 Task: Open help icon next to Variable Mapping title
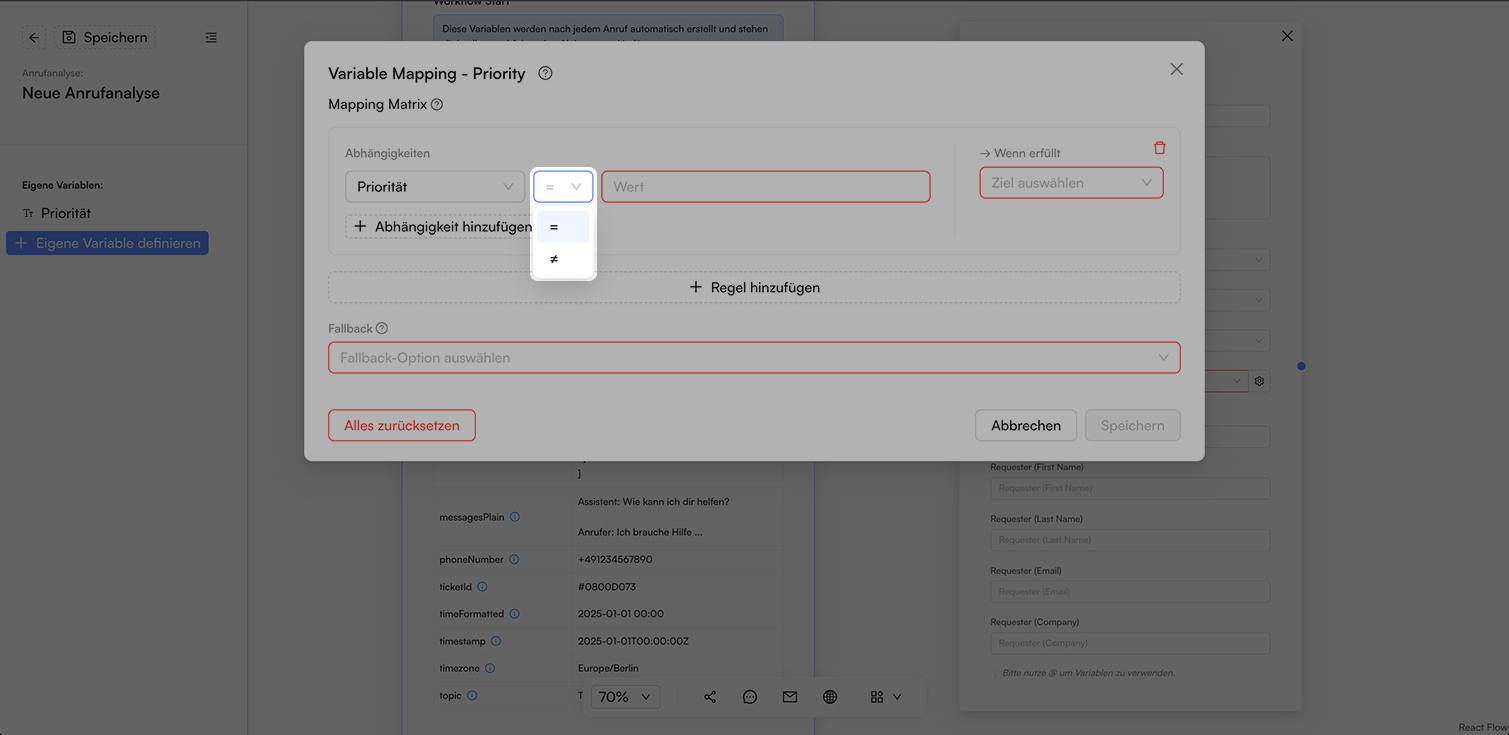coord(545,73)
